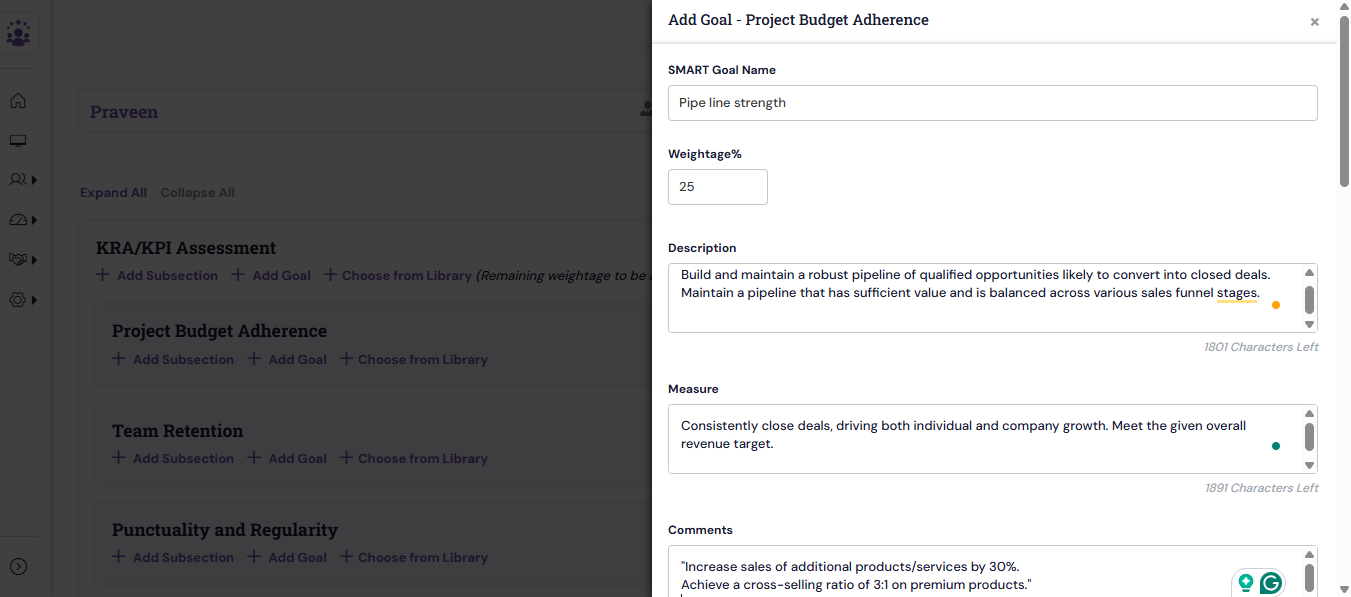This screenshot has width=1351, height=597.
Task: Click the Grammarly lightbulb suggestion icon
Action: click(x=1246, y=583)
